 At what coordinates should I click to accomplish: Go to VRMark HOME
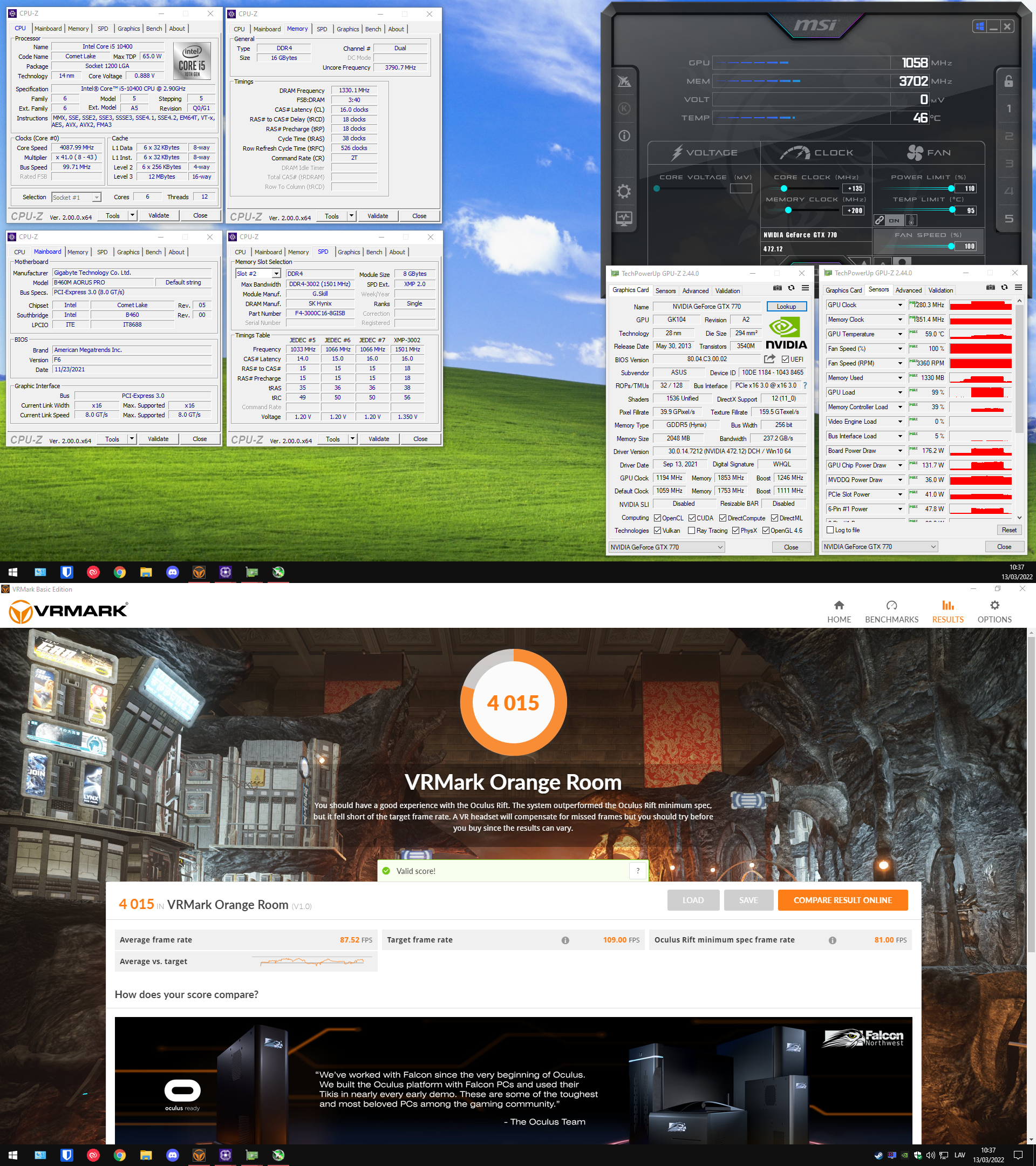coord(839,612)
